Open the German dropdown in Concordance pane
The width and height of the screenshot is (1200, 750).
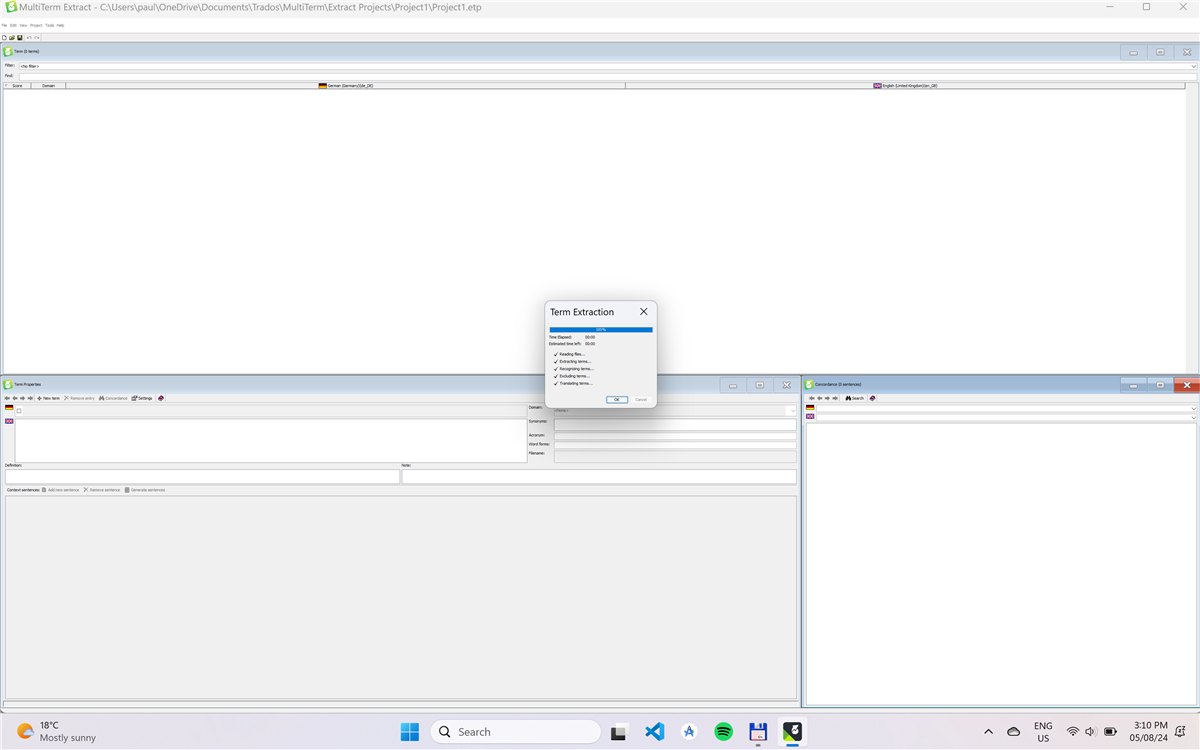pyautogui.click(x=1193, y=408)
